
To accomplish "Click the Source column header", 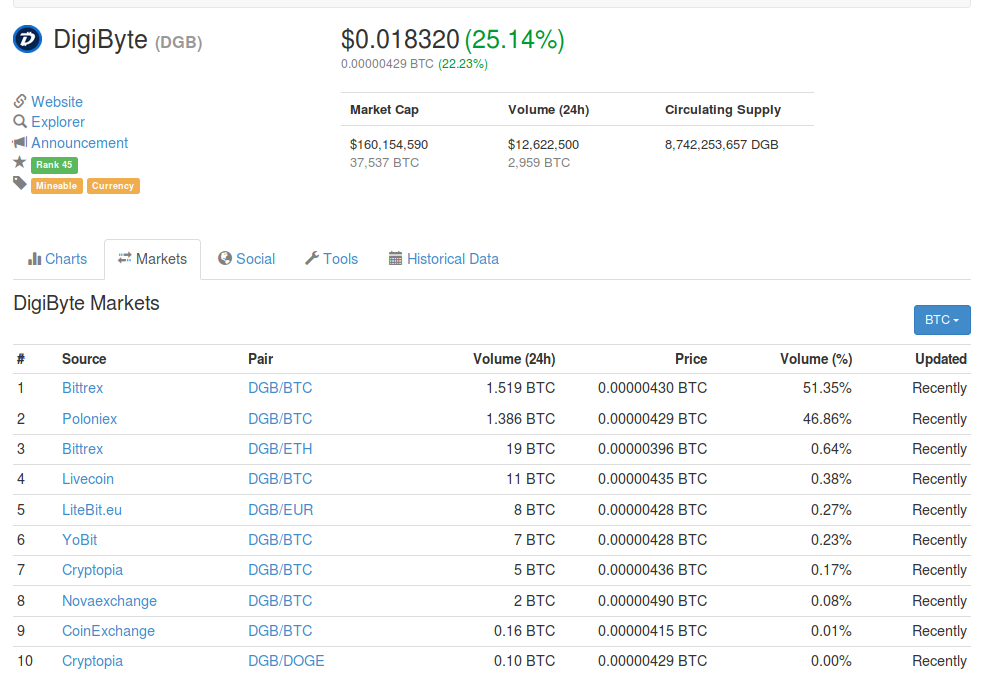I will [84, 359].
